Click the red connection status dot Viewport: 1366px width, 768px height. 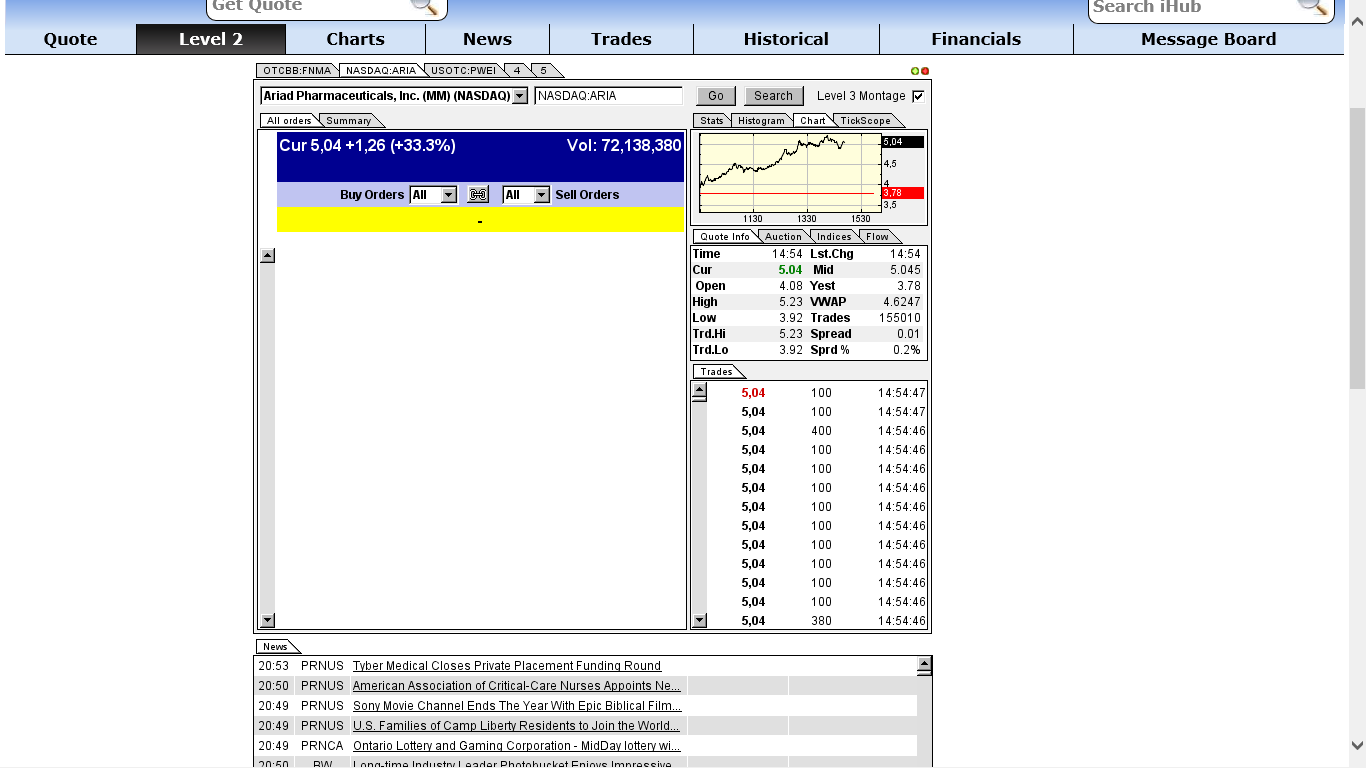tap(923, 70)
